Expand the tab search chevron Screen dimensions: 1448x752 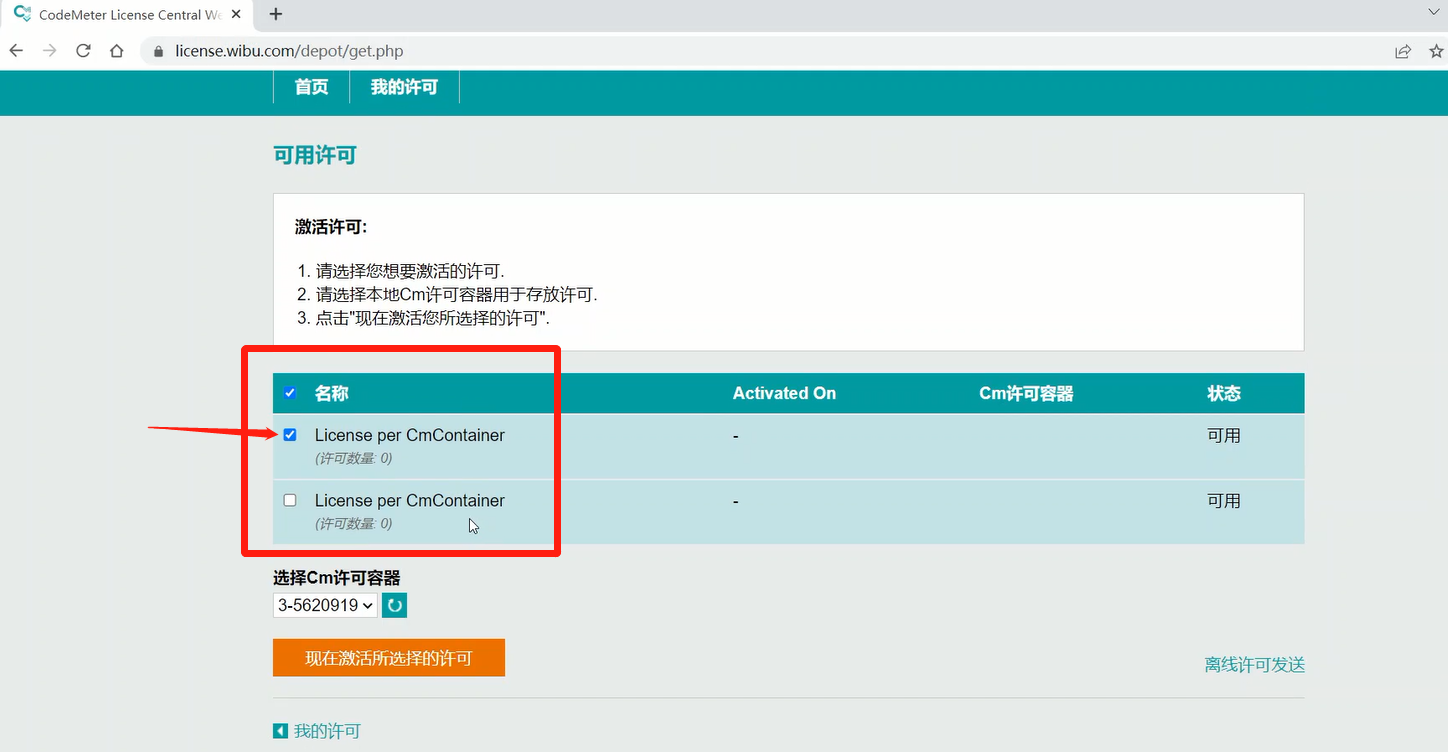1434,12
